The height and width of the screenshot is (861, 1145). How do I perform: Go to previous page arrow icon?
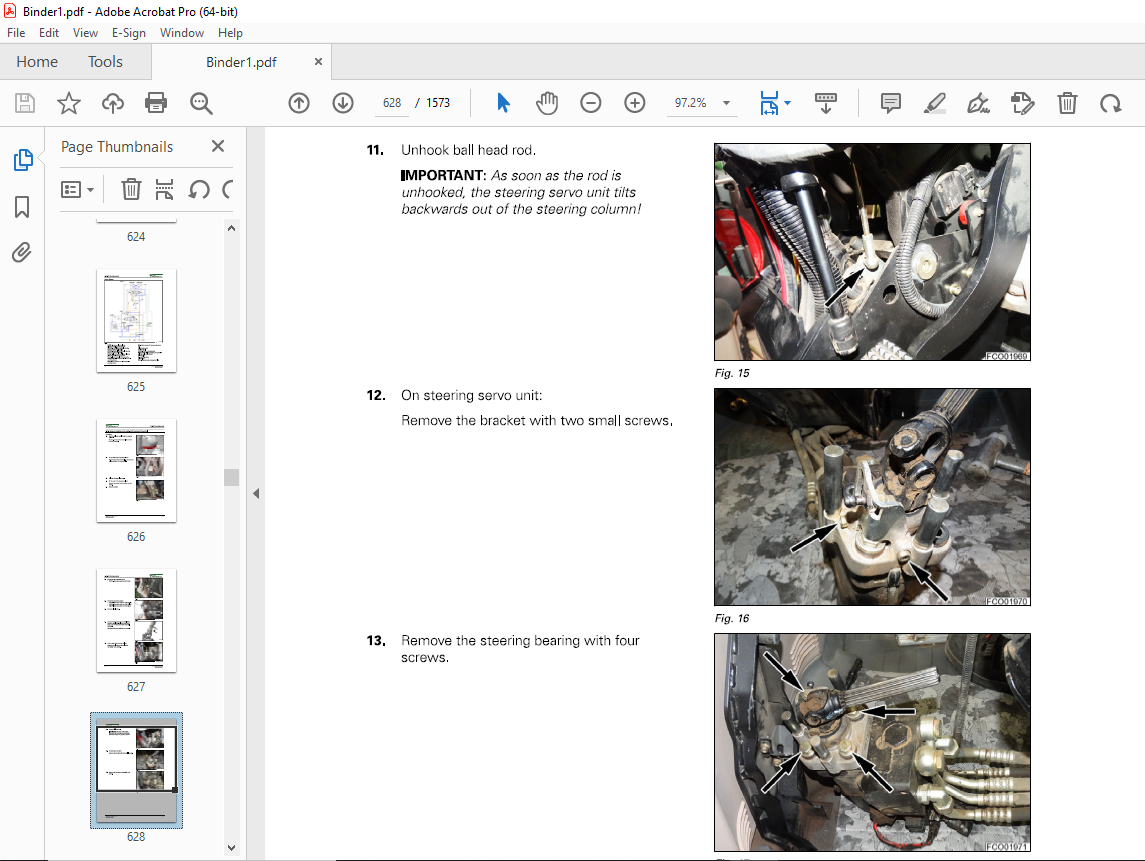click(299, 103)
